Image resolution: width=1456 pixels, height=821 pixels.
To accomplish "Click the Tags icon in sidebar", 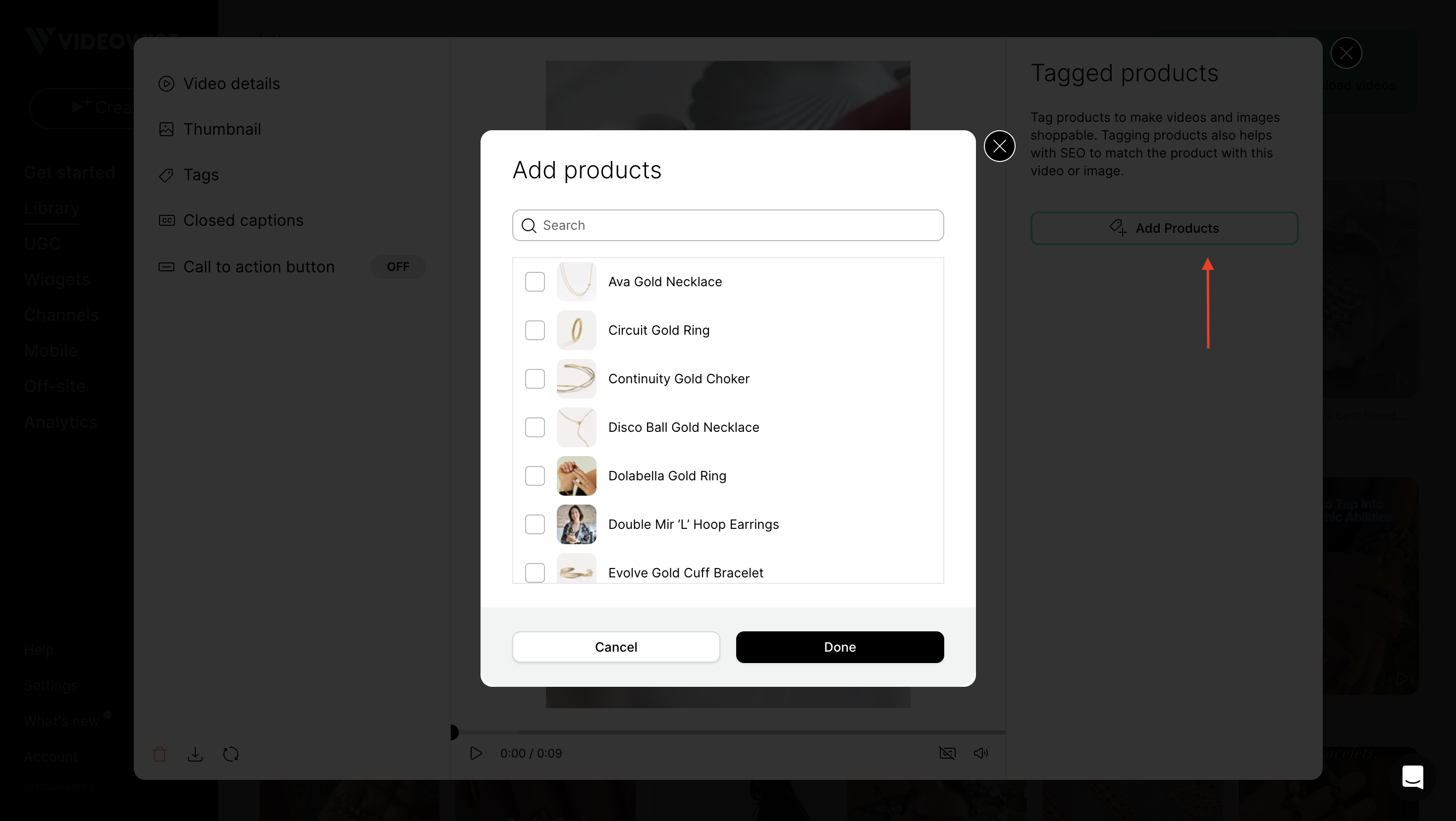I will click(166, 175).
